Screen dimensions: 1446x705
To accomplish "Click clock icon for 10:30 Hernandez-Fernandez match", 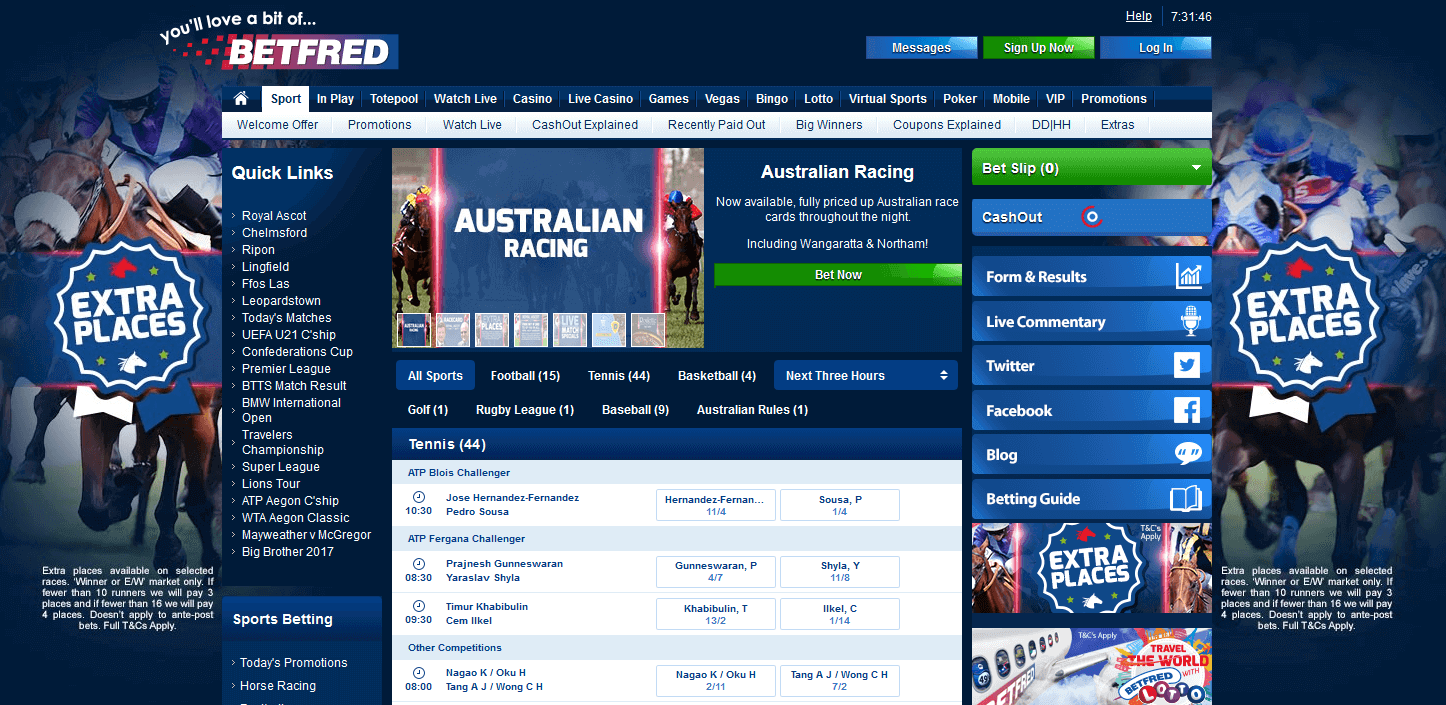I will [419, 497].
